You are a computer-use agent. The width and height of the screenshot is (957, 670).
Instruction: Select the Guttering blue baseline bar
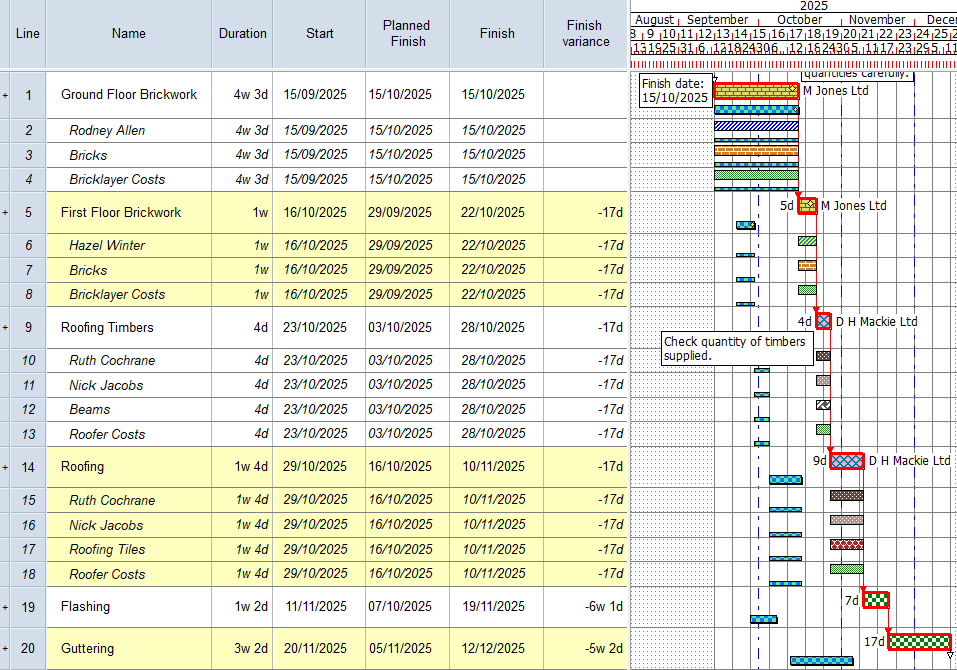821,660
